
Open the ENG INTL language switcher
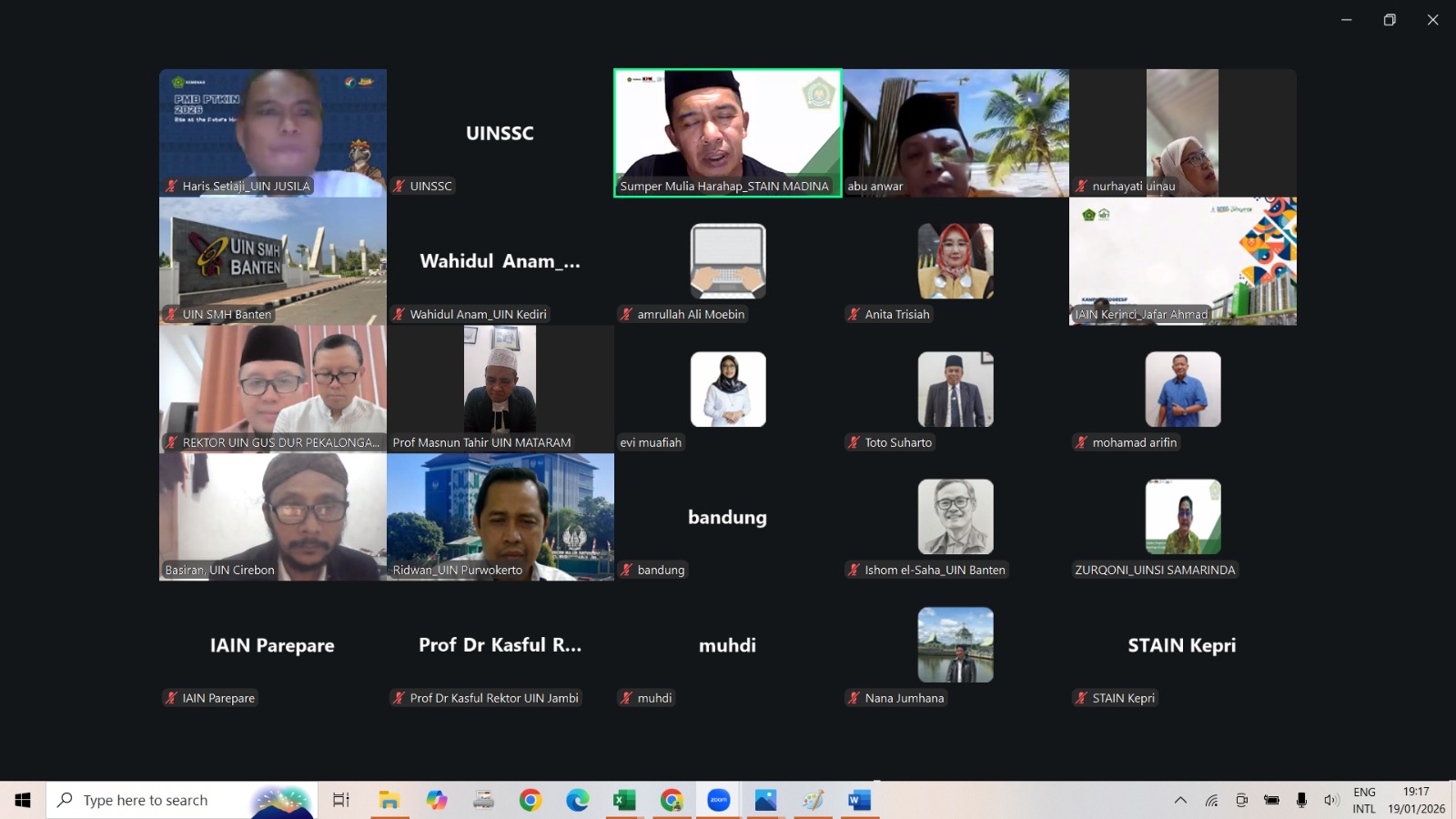(x=1364, y=800)
